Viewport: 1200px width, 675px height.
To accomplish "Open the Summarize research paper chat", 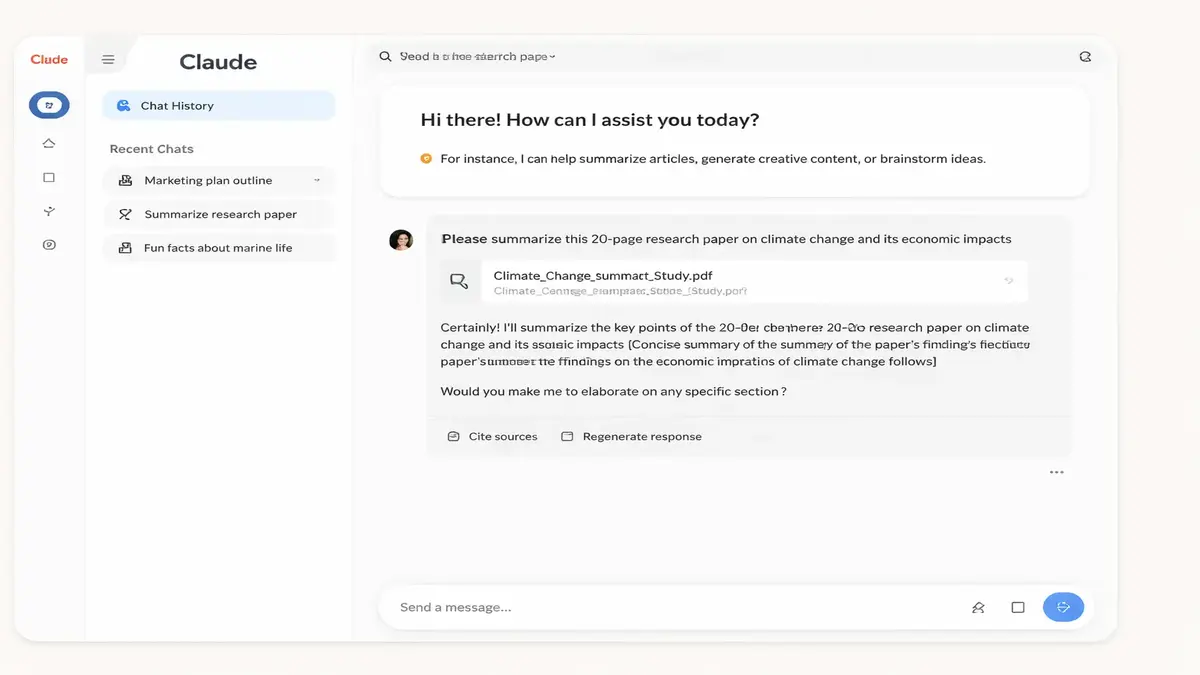I will coord(219,214).
